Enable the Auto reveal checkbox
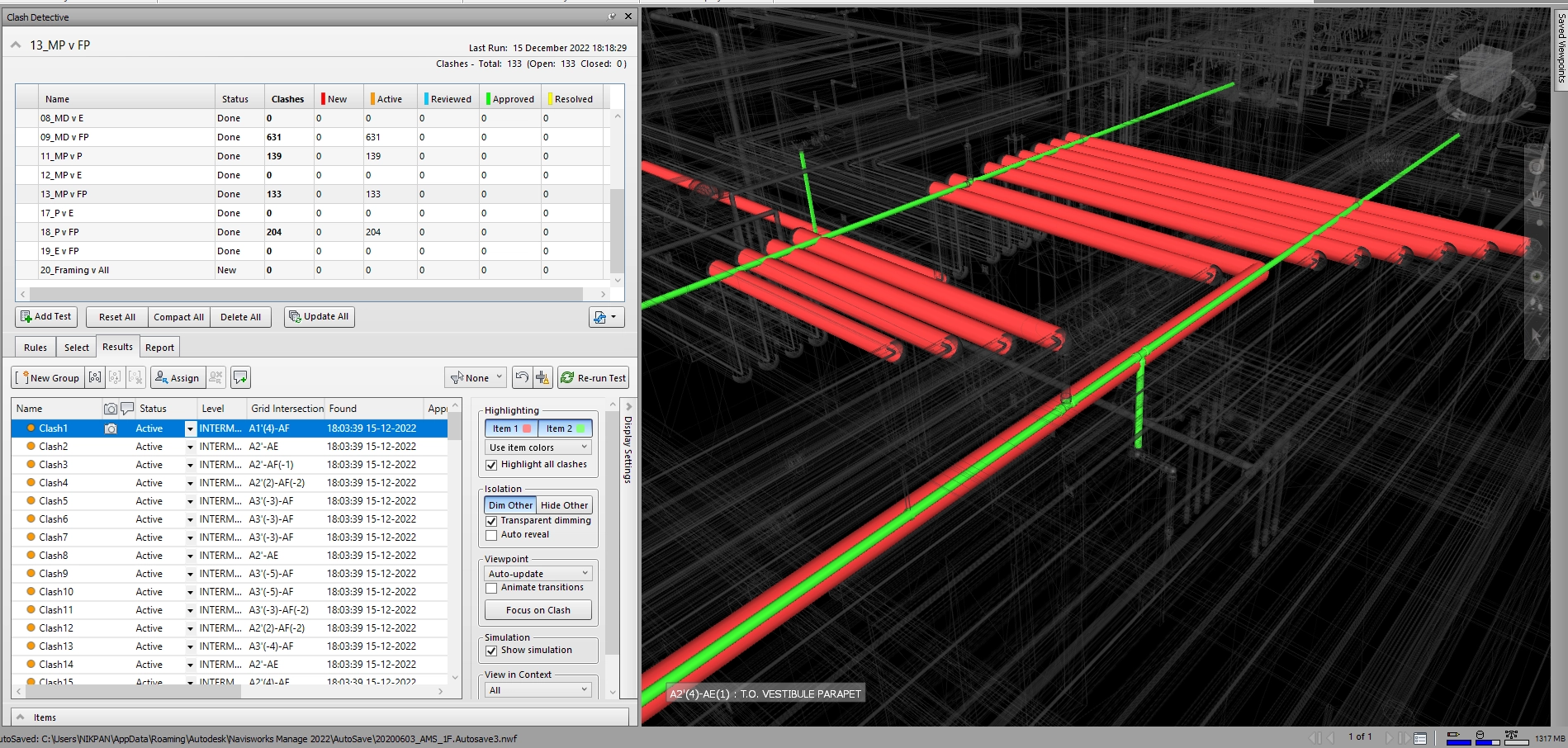Screen dimensions: 1568x748 click(492, 535)
